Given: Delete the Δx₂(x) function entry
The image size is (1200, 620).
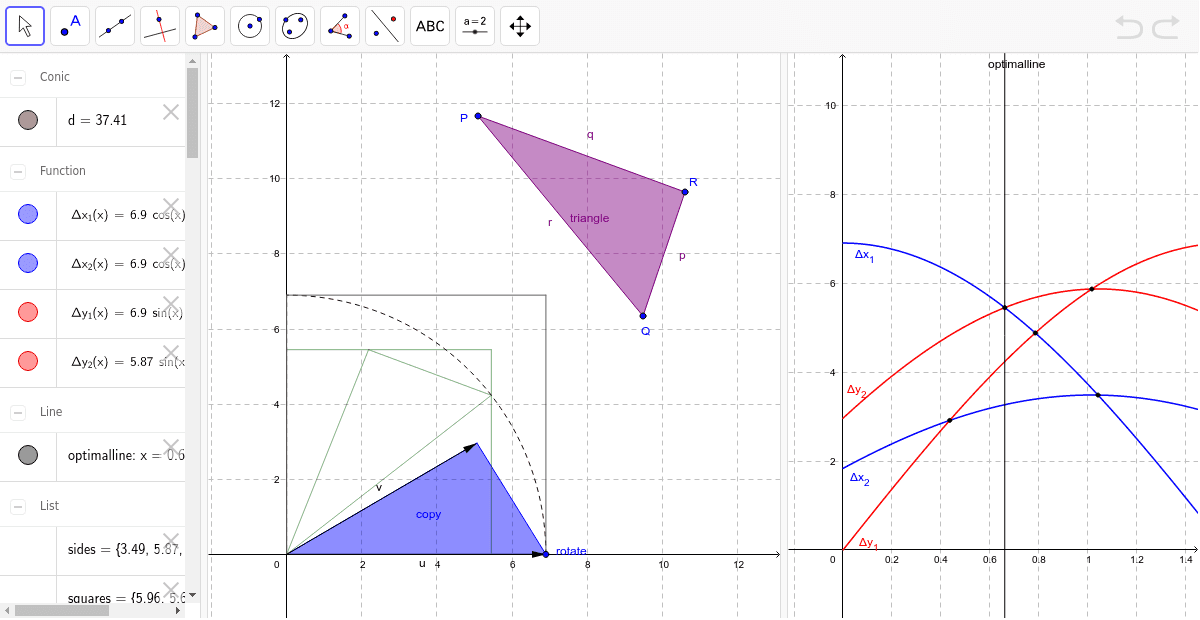Looking at the screenshot, I should point(171,255).
